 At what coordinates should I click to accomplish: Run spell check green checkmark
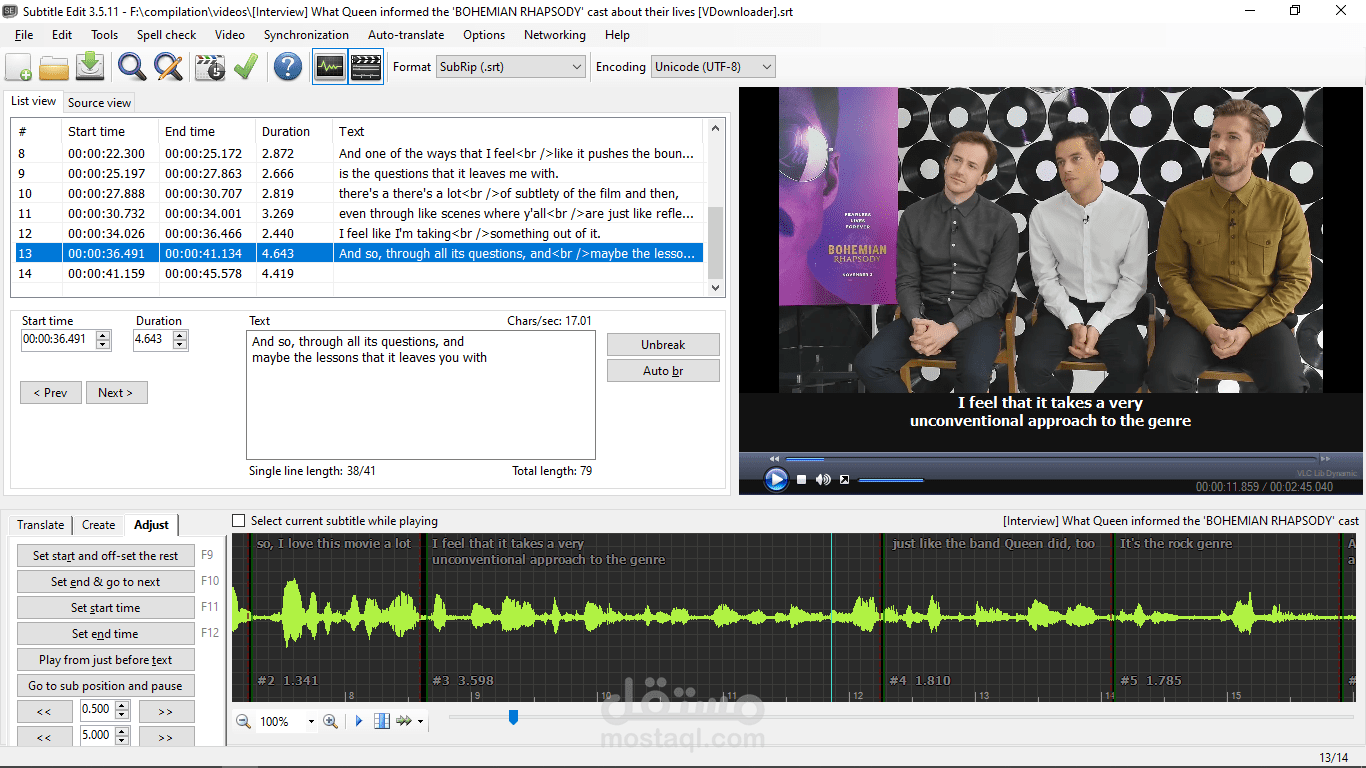click(246, 67)
